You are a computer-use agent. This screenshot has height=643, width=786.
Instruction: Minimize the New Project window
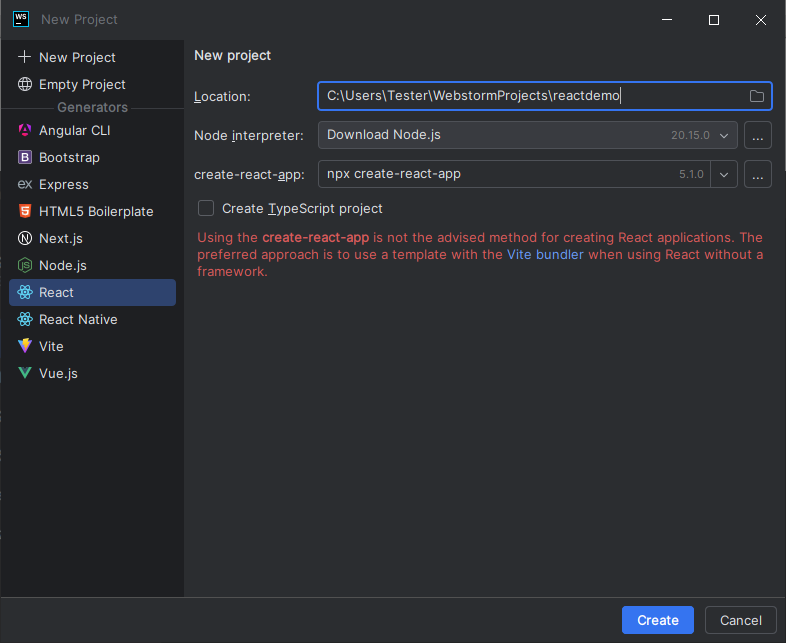point(667,20)
